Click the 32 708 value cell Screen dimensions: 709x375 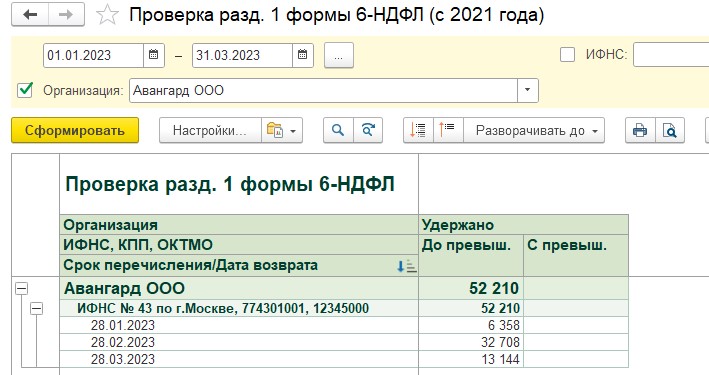click(471, 342)
